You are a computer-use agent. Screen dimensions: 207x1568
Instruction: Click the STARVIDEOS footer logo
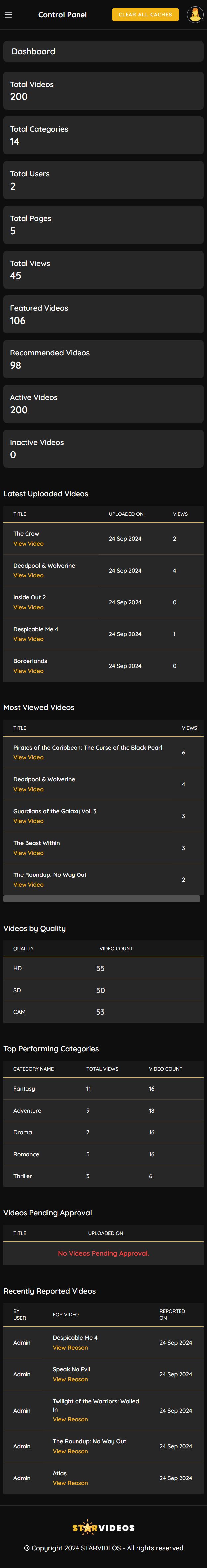(x=103, y=1527)
